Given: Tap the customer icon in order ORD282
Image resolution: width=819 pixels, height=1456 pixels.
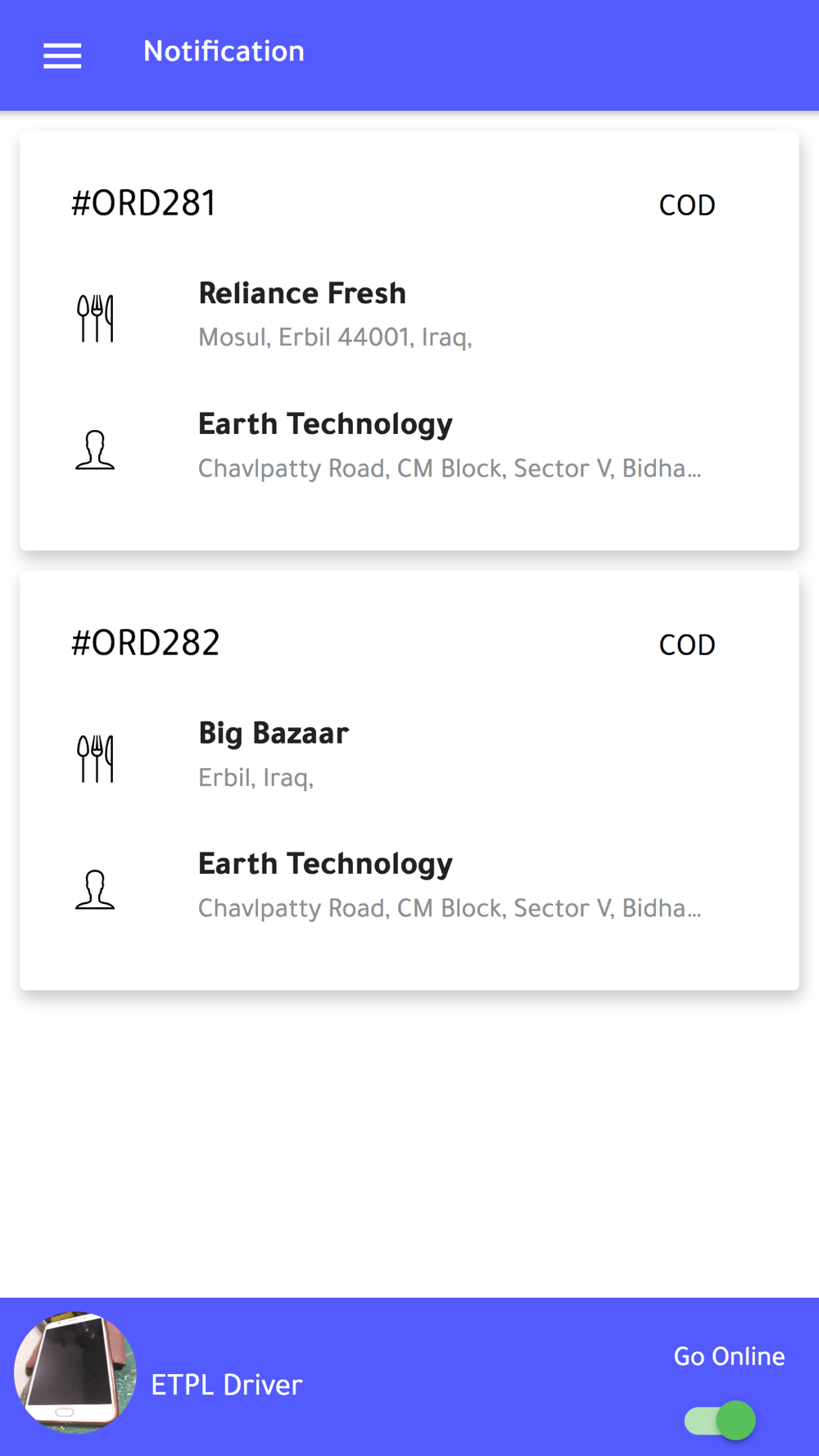Looking at the screenshot, I should (x=95, y=889).
